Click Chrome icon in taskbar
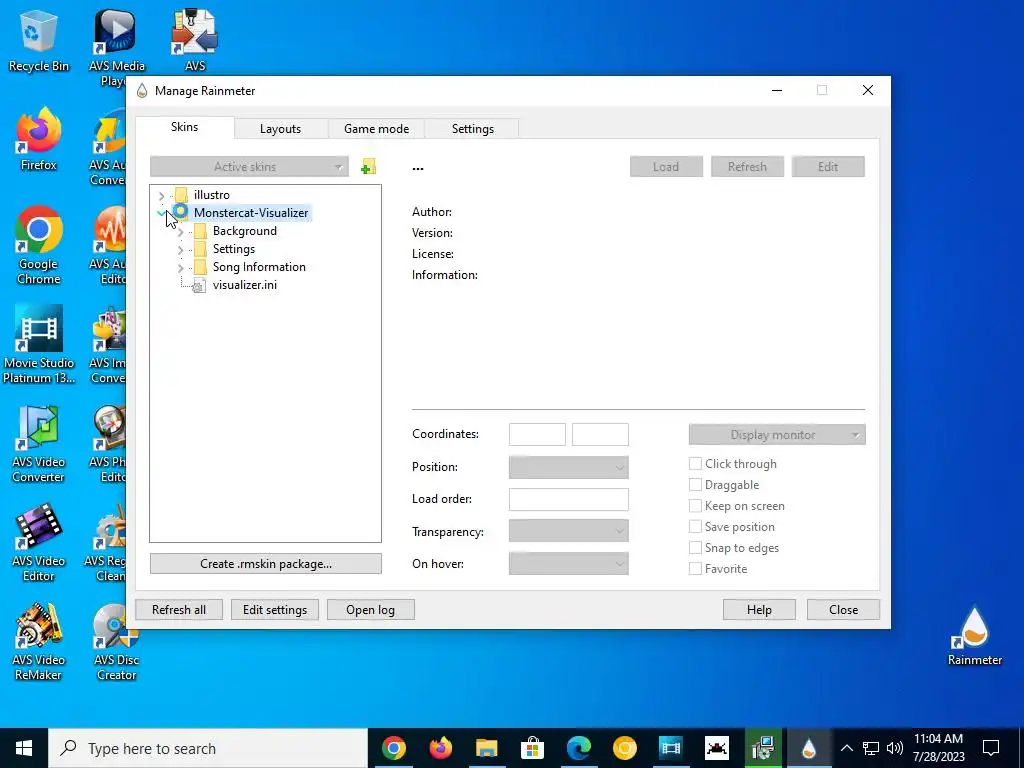Viewport: 1024px width, 768px height. (394, 748)
